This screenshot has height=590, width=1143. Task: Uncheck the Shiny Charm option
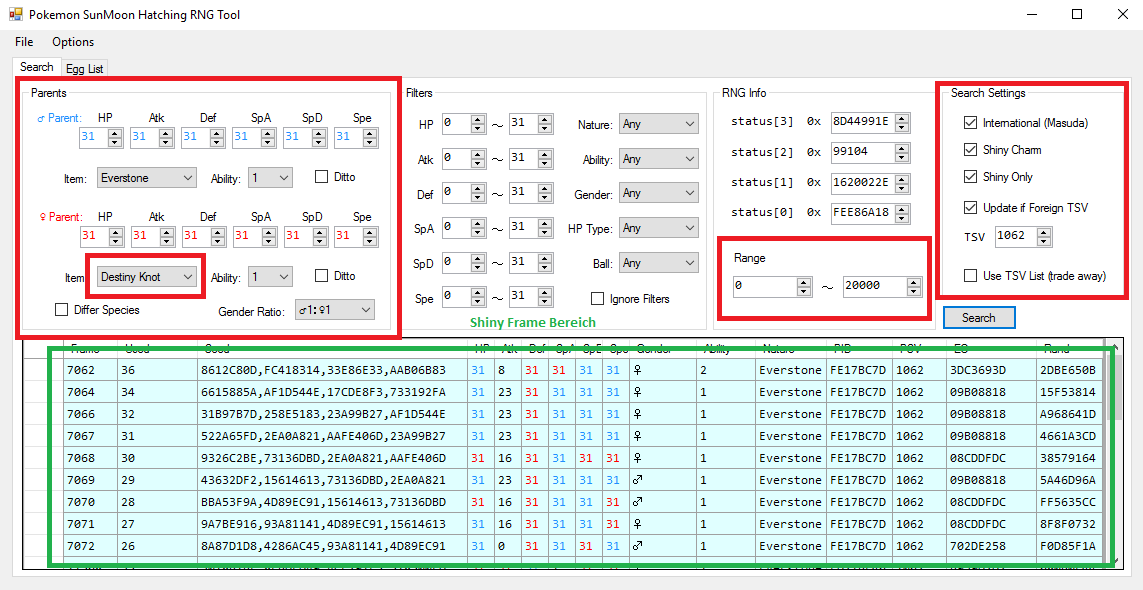point(970,150)
